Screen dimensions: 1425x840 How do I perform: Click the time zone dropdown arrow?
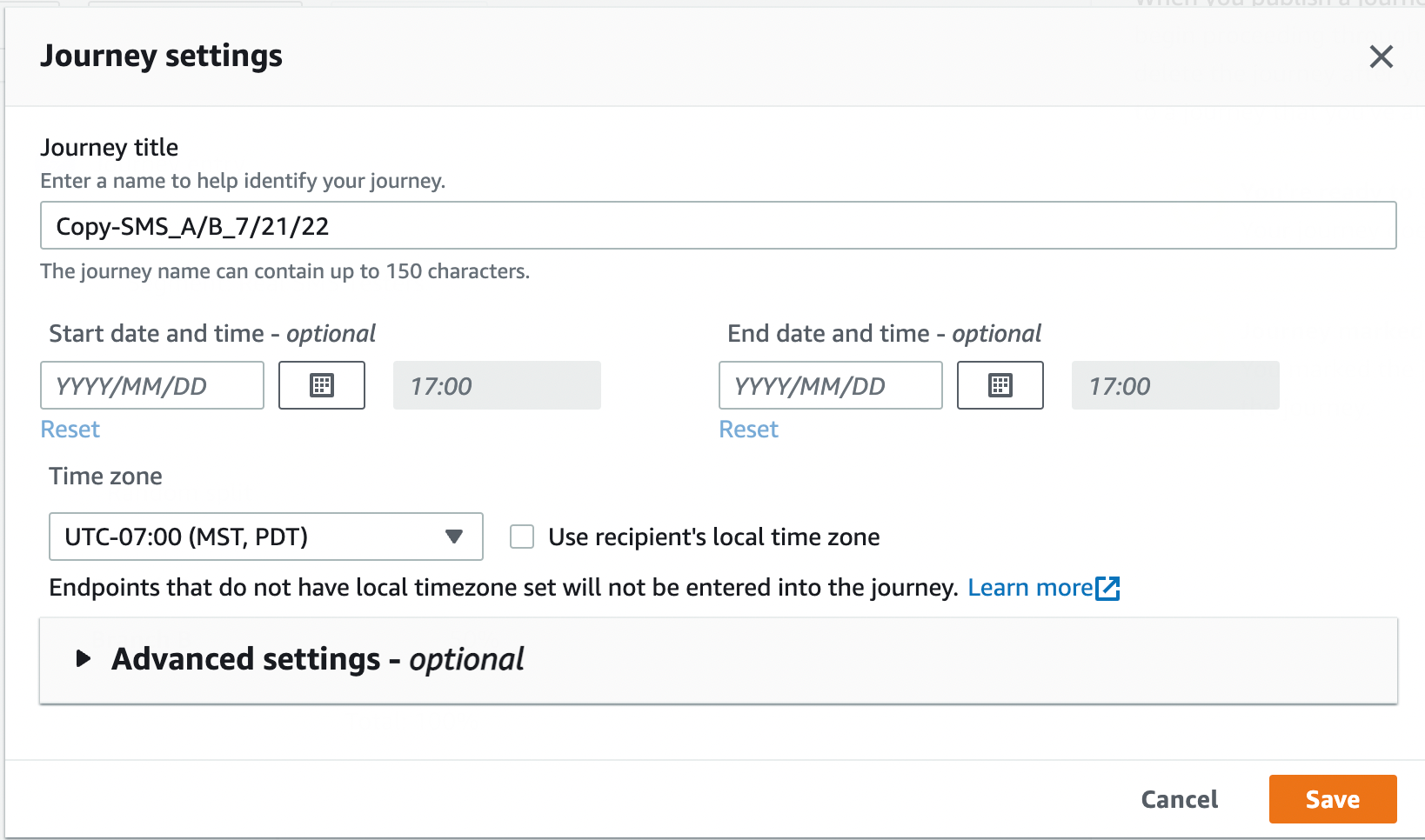(x=453, y=537)
